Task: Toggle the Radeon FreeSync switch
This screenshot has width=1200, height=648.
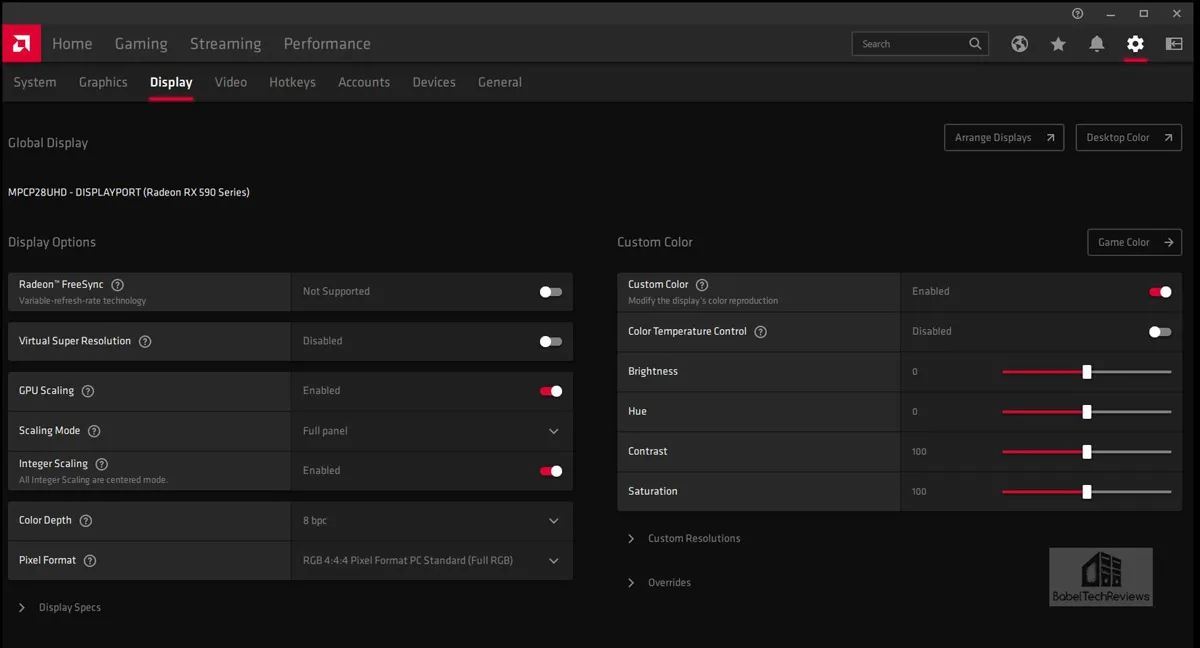Action: [x=551, y=292]
